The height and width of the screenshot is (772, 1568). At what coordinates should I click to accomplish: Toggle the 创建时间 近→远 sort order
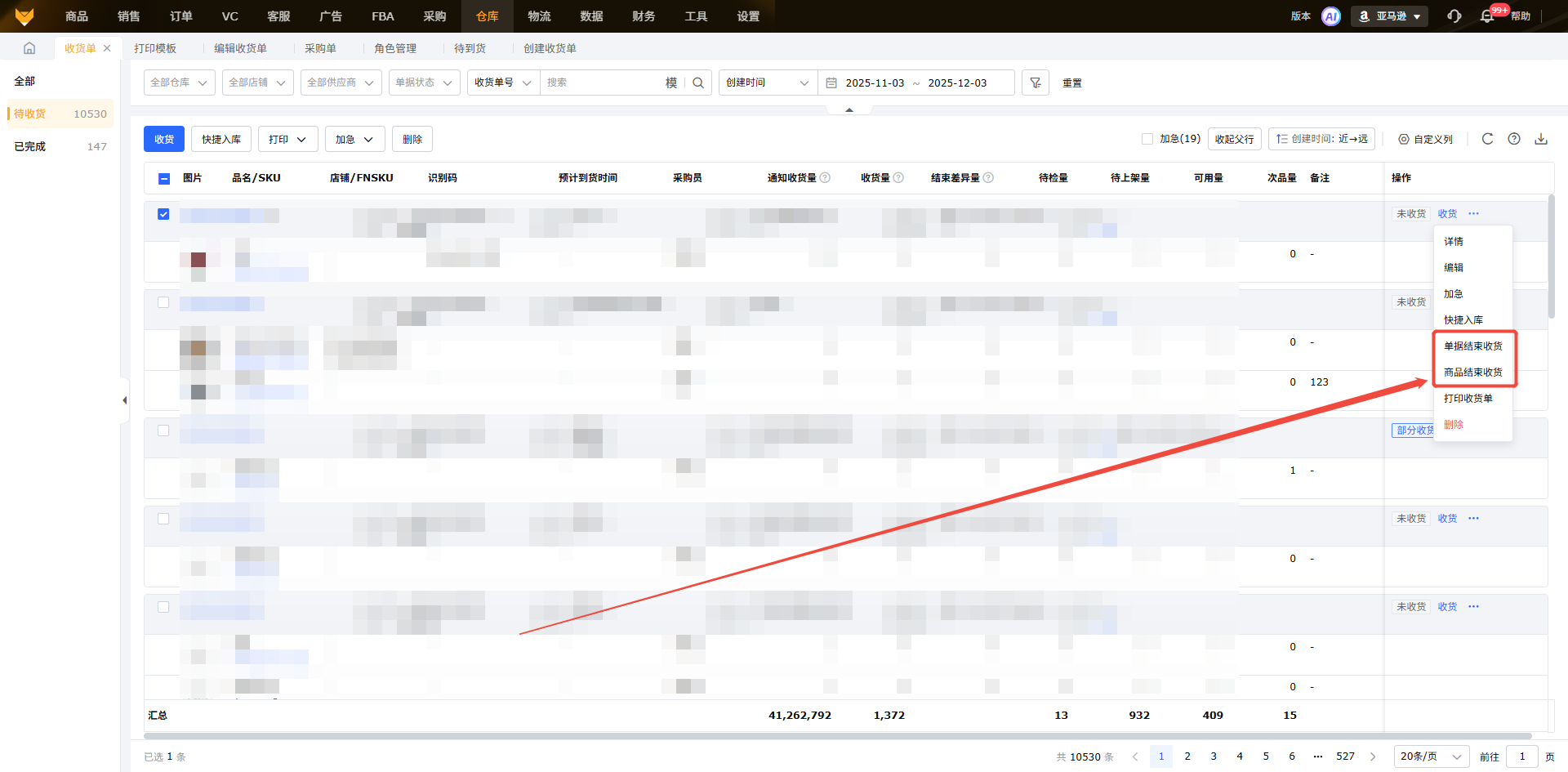click(1321, 139)
